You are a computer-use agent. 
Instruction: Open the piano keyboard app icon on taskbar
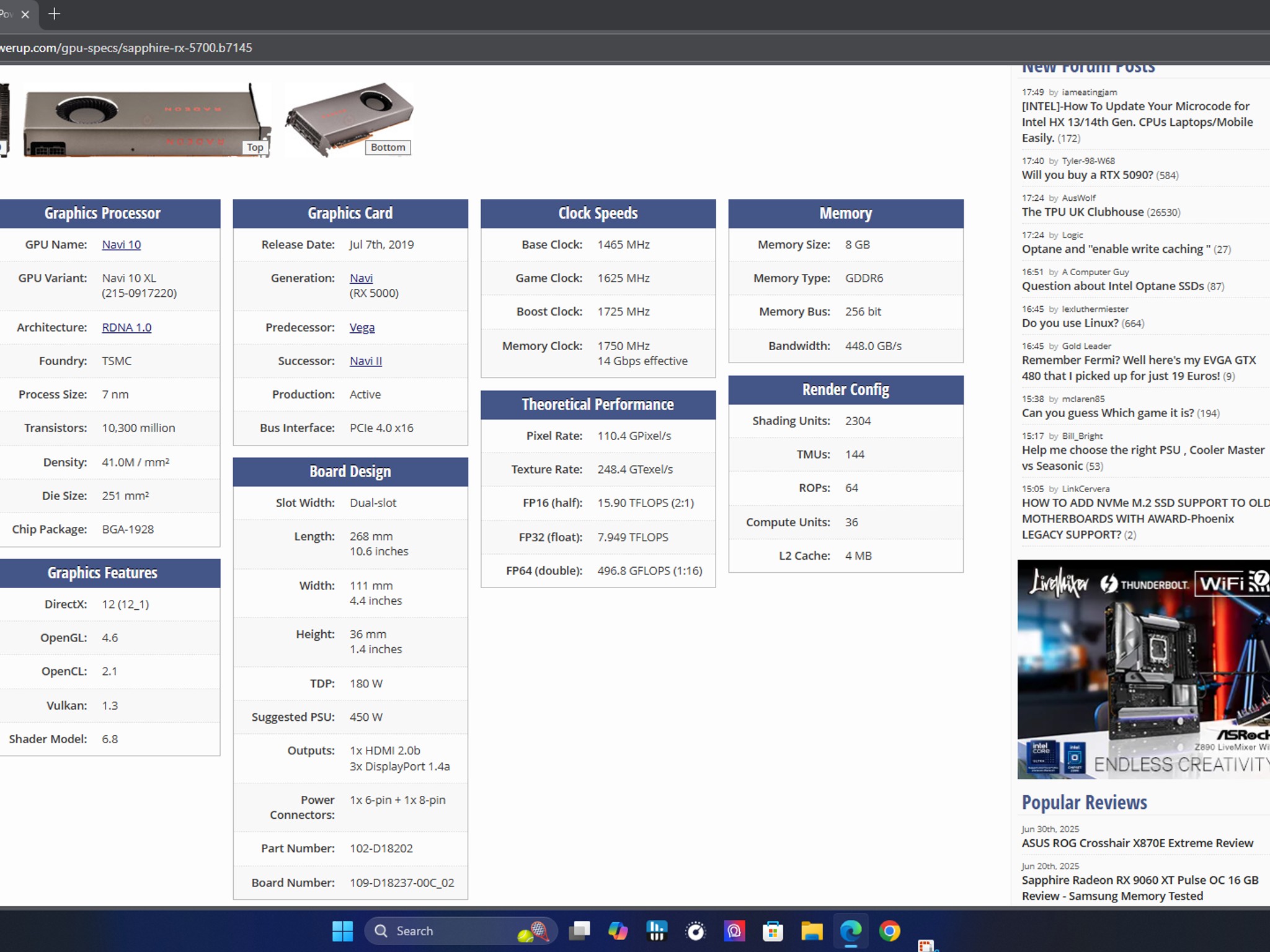657,930
